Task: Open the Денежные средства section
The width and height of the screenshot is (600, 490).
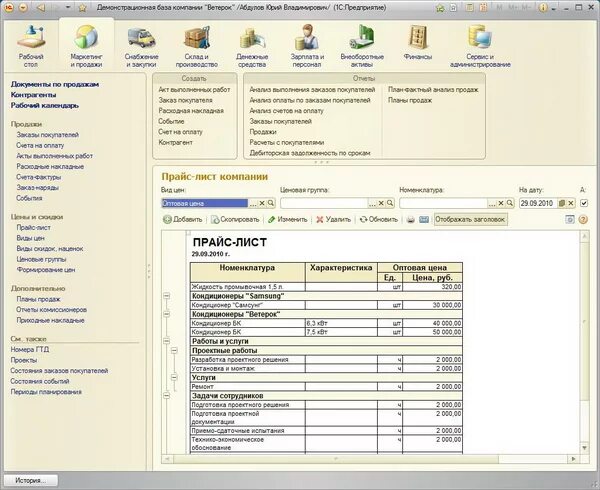Action: pyautogui.click(x=252, y=46)
